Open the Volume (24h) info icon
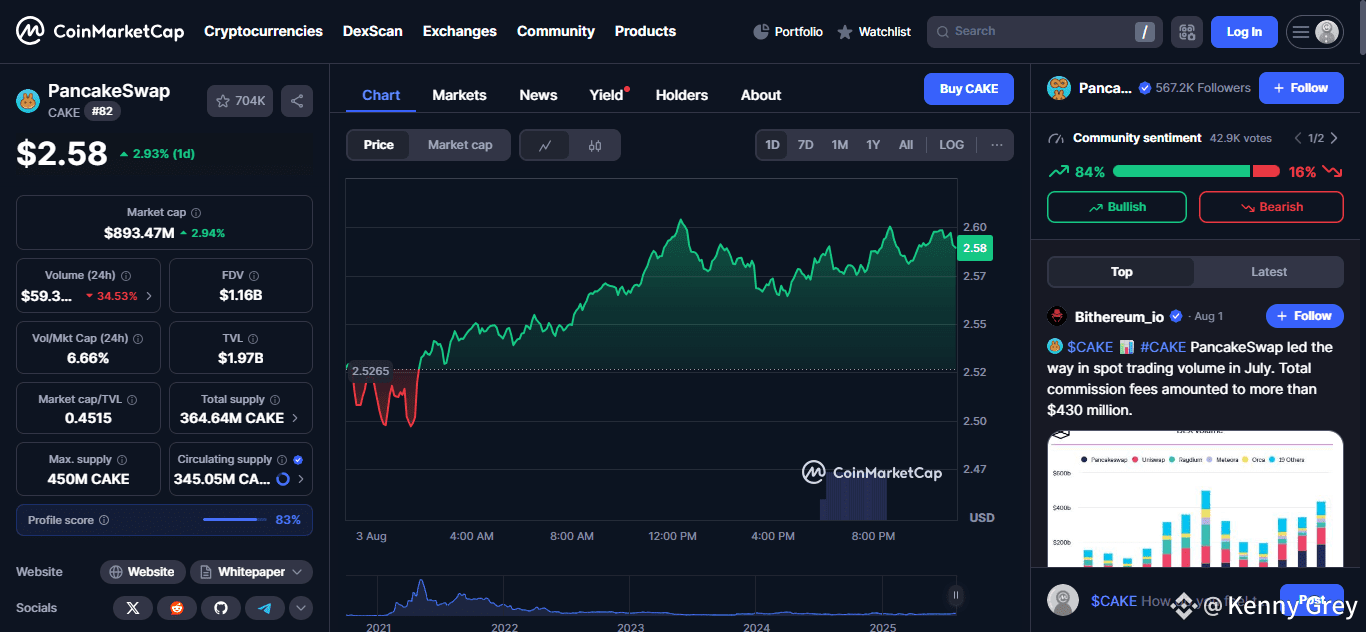This screenshot has width=1366, height=632. [x=125, y=275]
